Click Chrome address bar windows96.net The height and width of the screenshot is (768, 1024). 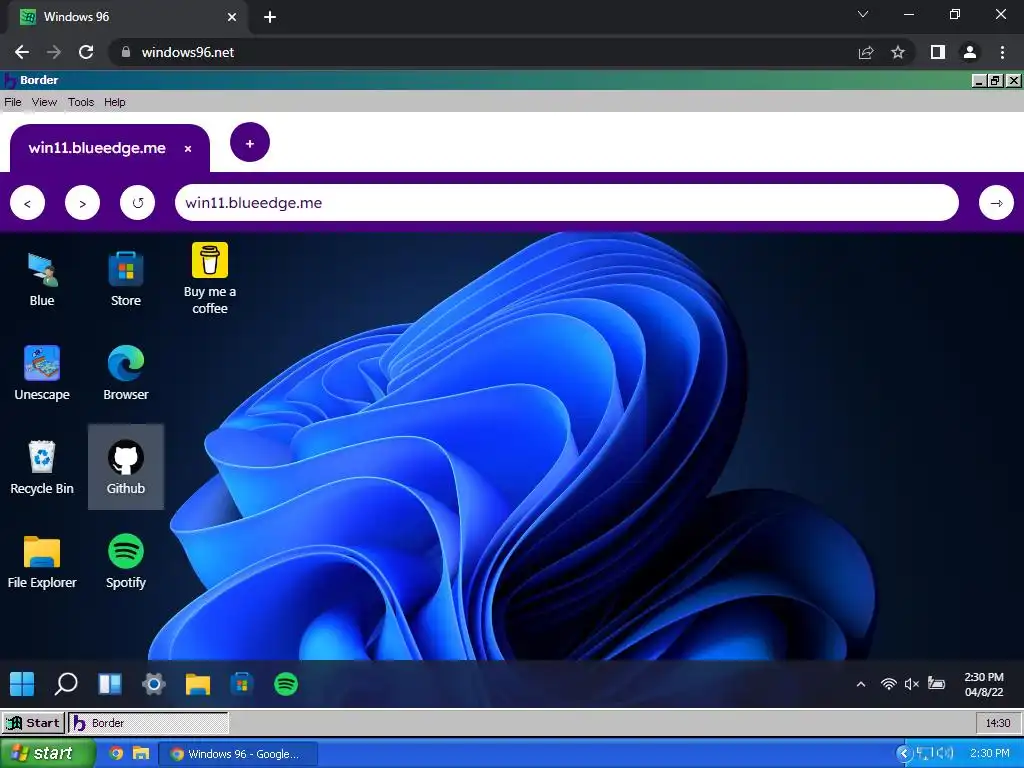click(x=483, y=52)
